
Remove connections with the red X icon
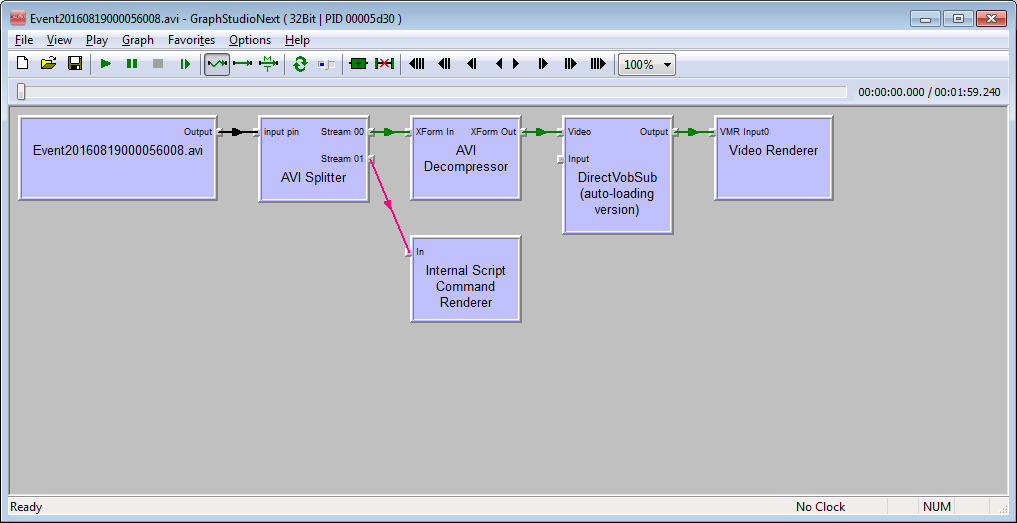[385, 64]
